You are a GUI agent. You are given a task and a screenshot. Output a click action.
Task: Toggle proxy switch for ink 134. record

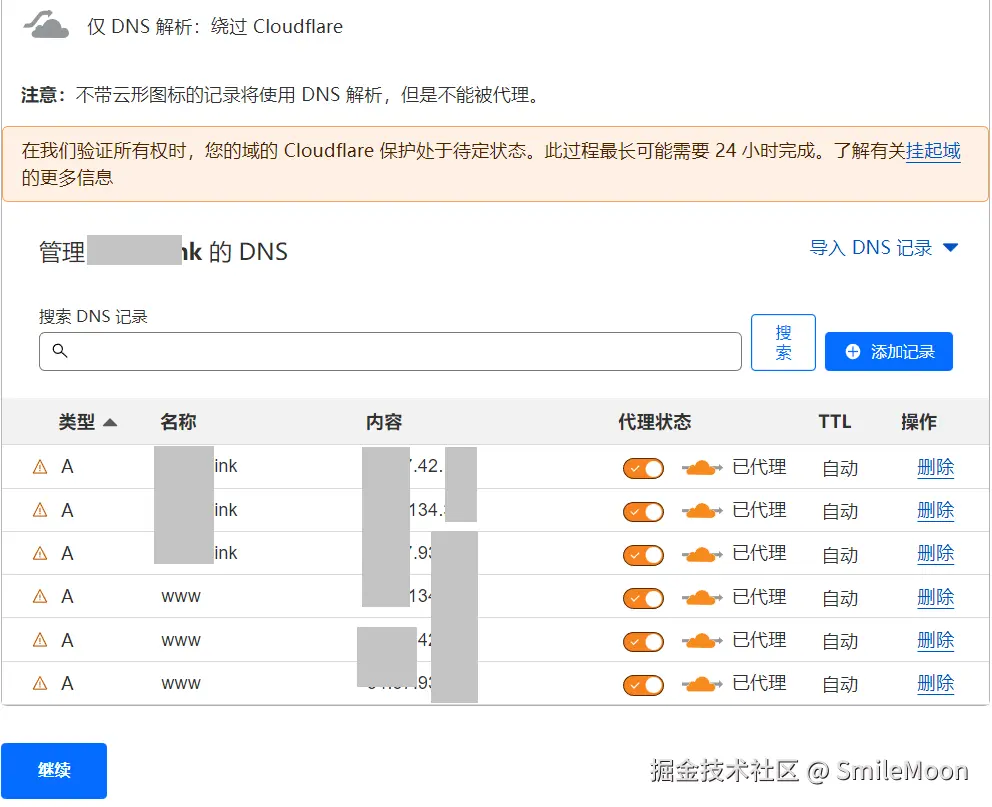point(643,512)
